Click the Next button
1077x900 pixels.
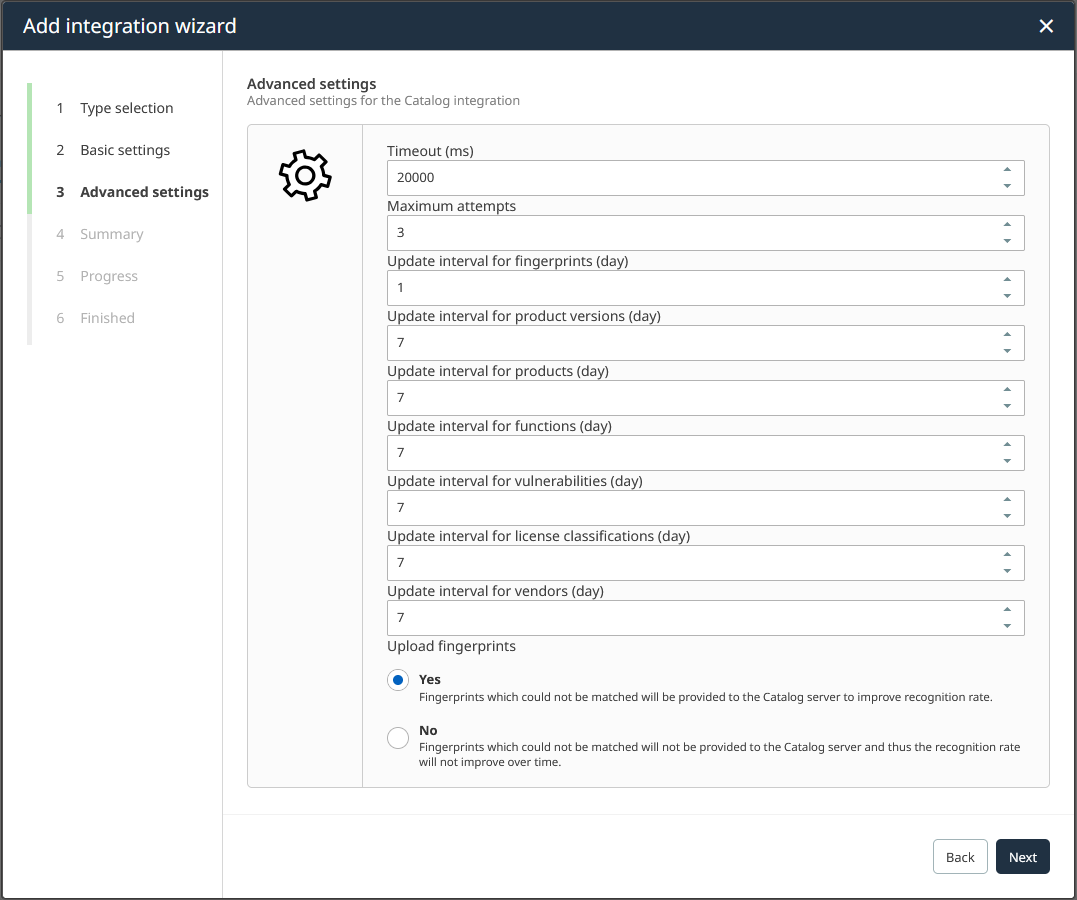[1022, 857]
